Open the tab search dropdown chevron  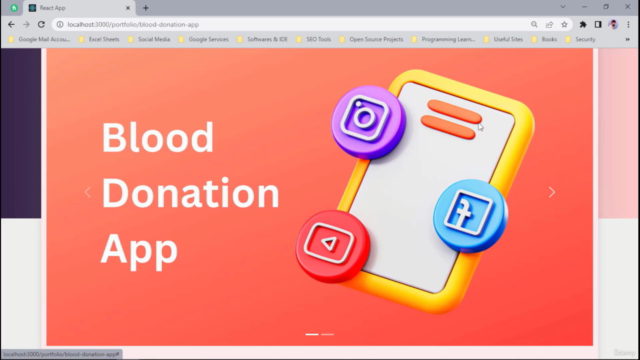[563, 7]
